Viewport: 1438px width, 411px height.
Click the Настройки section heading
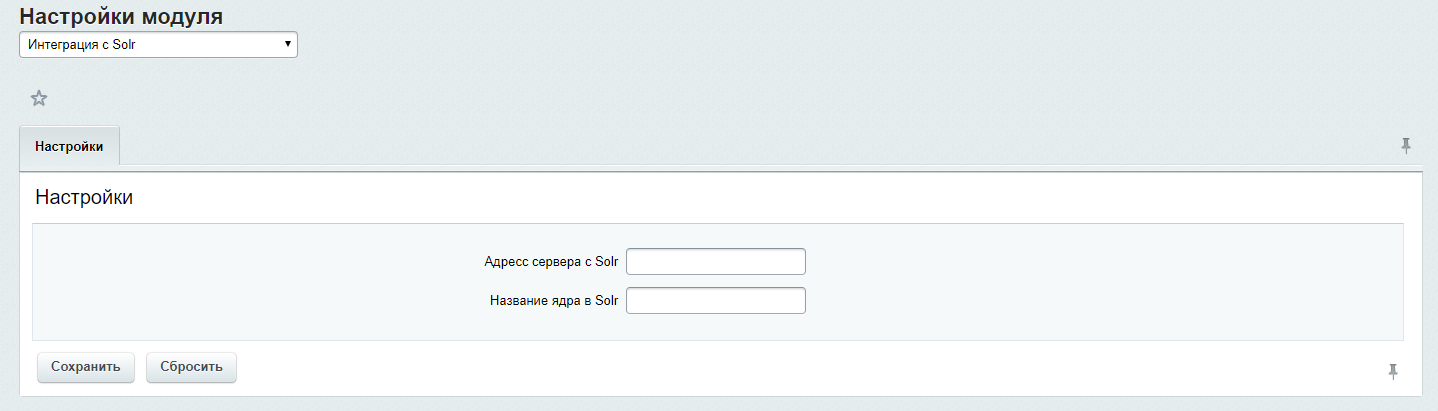pyautogui.click(x=84, y=198)
